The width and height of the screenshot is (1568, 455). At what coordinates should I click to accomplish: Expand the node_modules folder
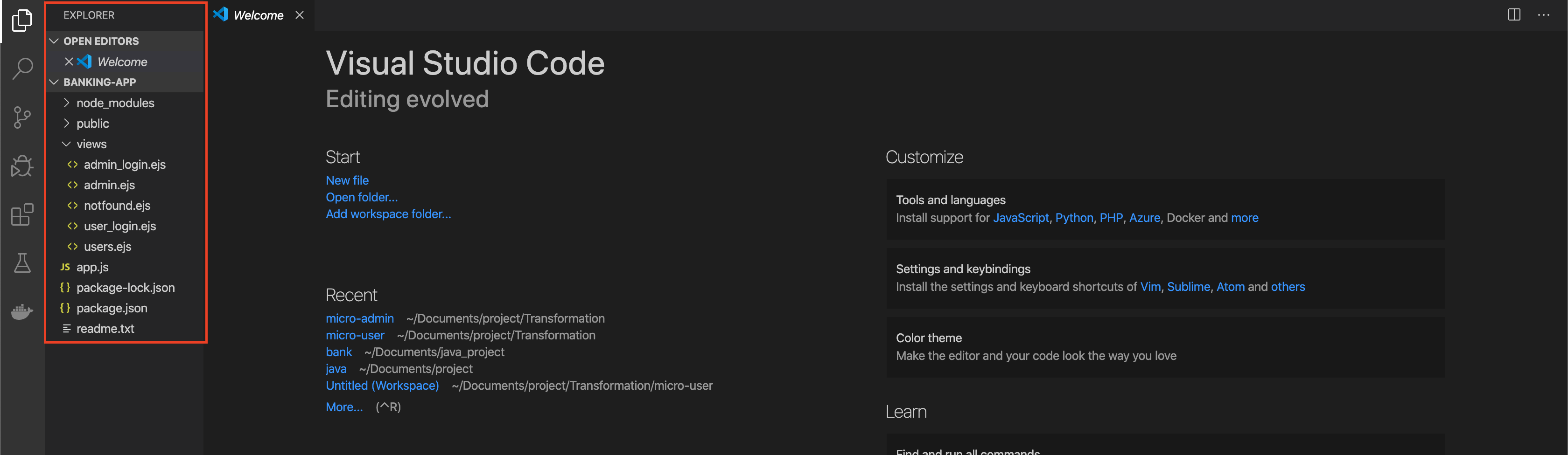[66, 103]
